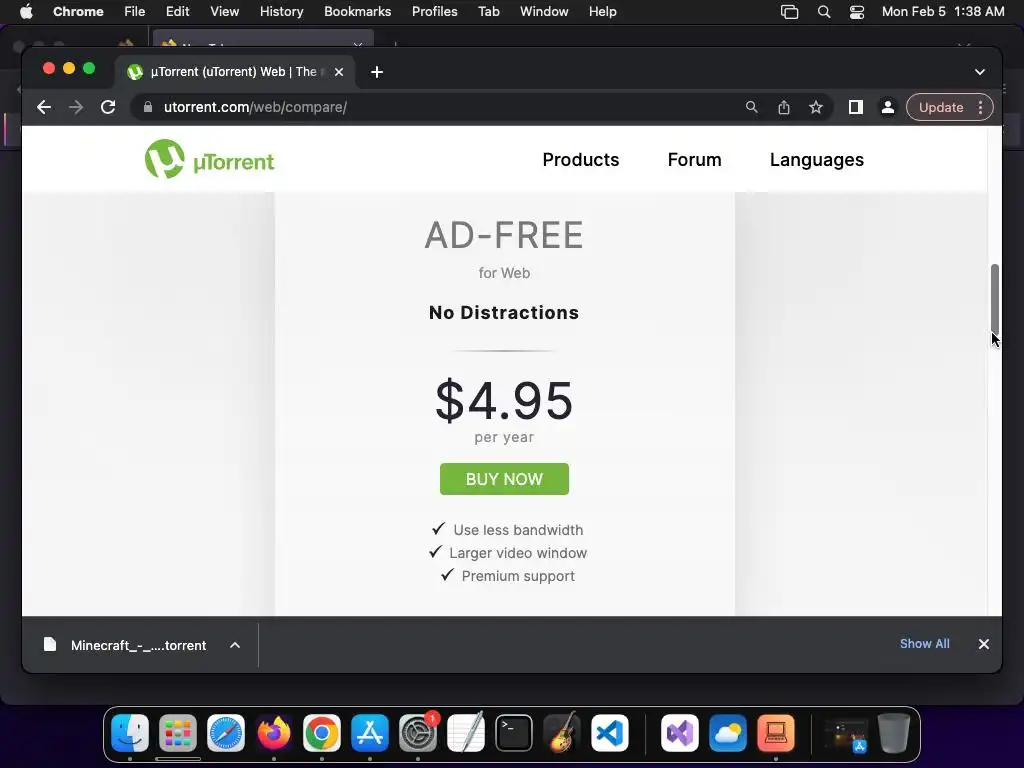Open the Apple menu
This screenshot has width=1024, height=768.
point(26,12)
